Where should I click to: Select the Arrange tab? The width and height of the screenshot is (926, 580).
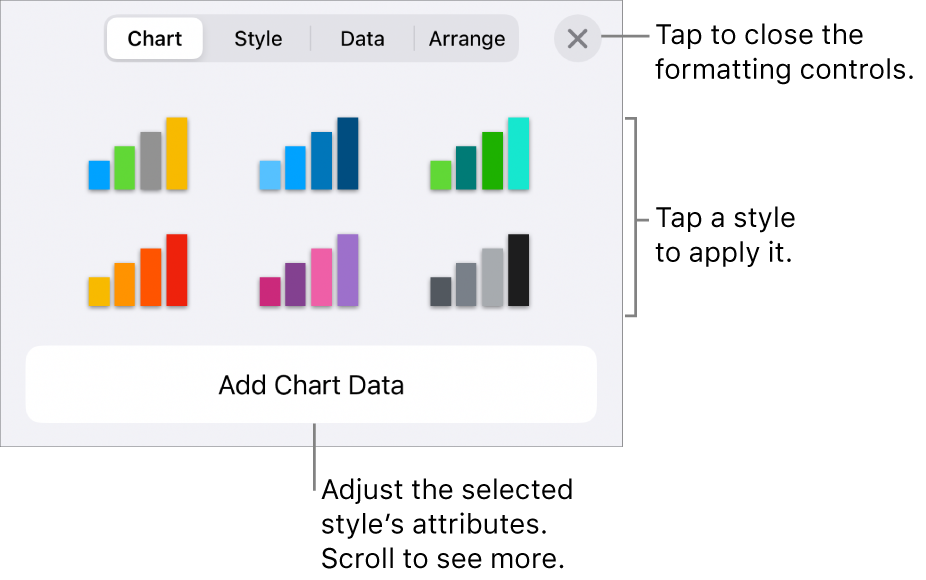[467, 39]
